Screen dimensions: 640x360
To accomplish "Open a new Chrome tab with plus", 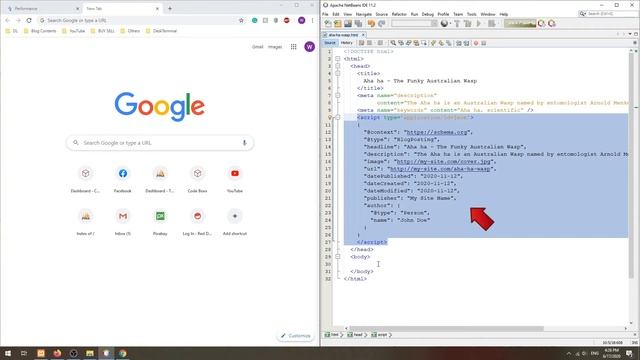I will (170, 9).
